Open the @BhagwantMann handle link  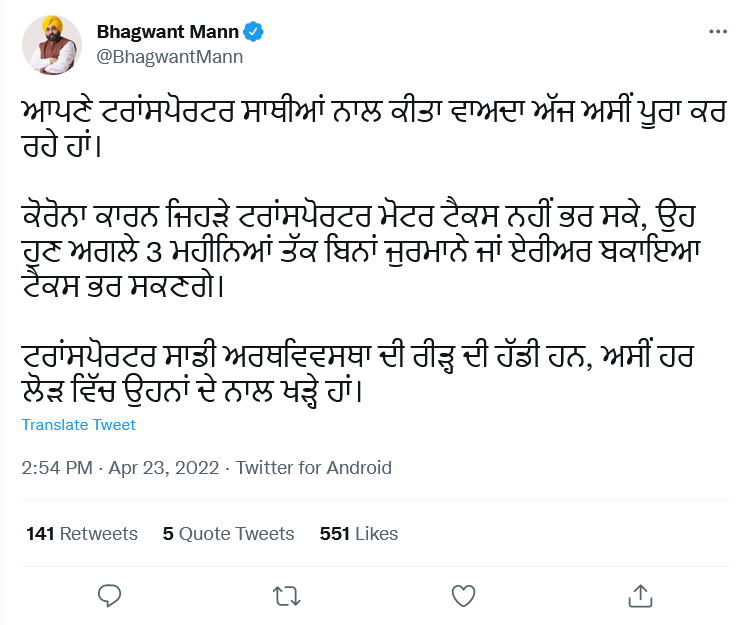[169, 56]
